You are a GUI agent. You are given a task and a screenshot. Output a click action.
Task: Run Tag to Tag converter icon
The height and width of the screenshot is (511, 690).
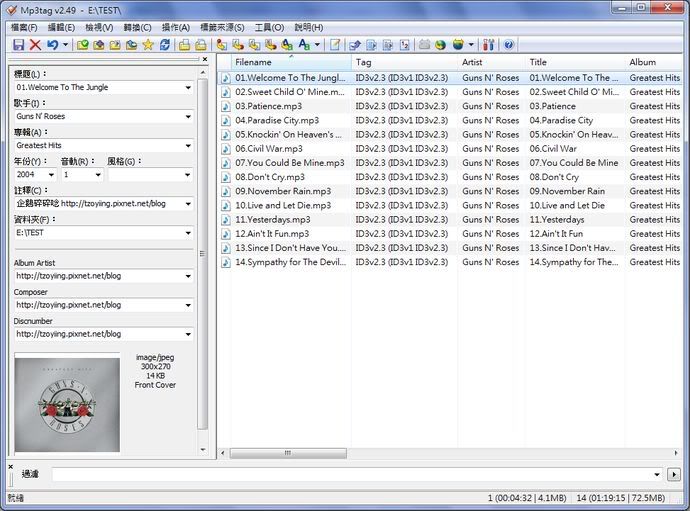(x=287, y=44)
